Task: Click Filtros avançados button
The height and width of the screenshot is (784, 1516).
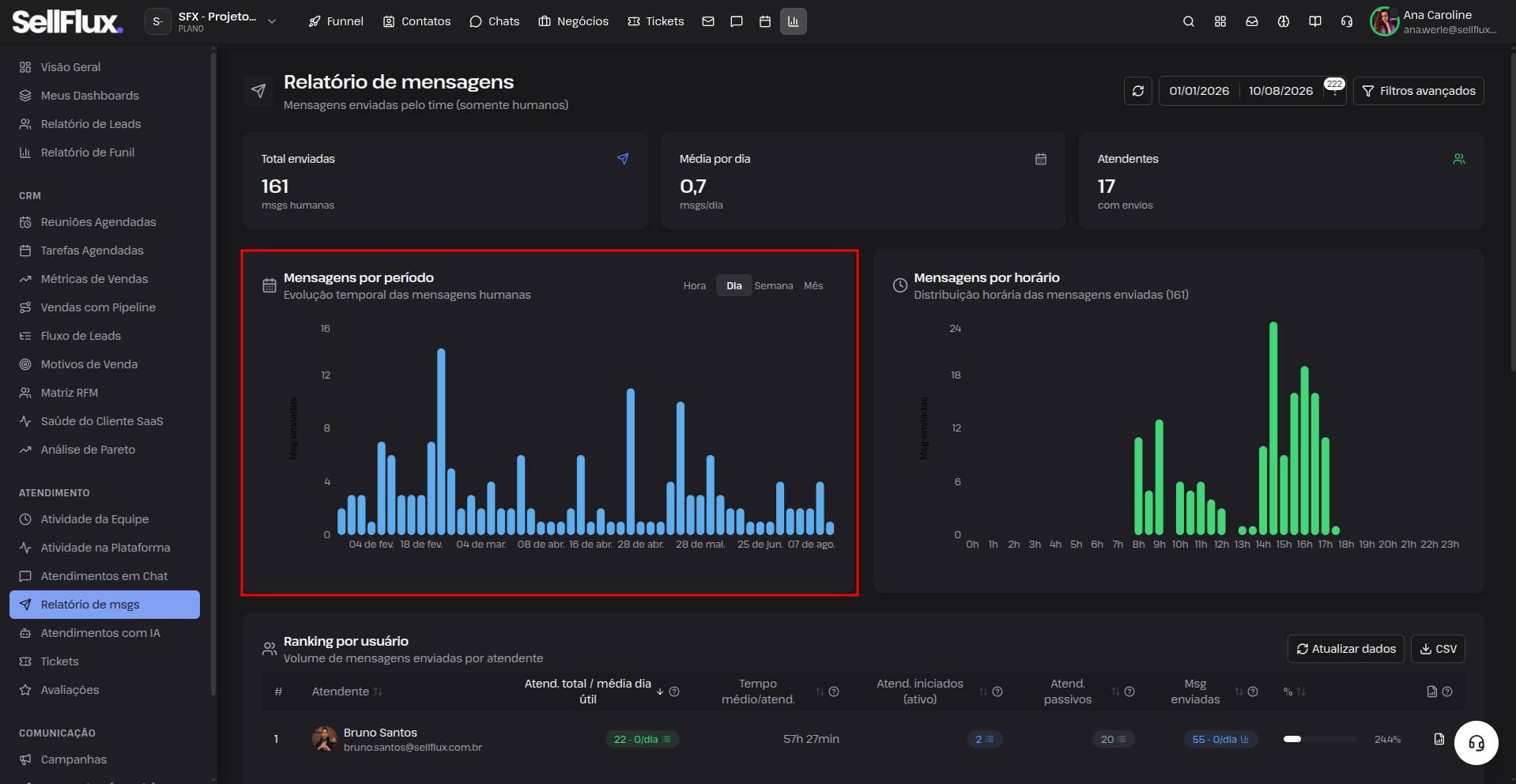Action: pos(1419,91)
